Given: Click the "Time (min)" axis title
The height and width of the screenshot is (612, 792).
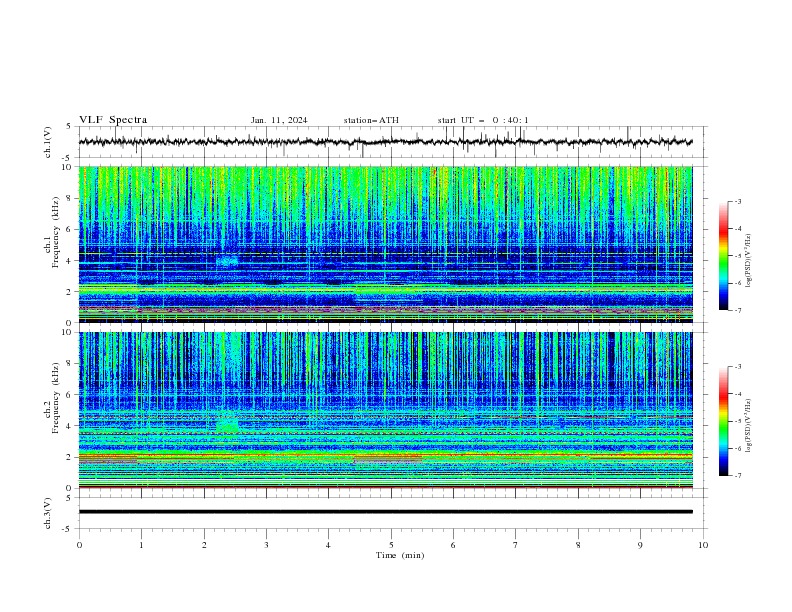Looking at the screenshot, I should 400,555.
